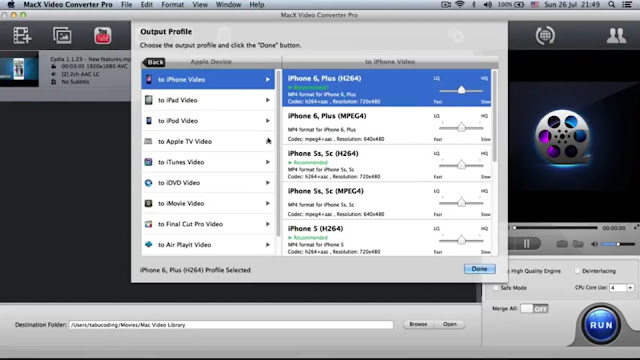The width and height of the screenshot is (640, 360).
Task: Open the Edit menu
Action: 147,4
